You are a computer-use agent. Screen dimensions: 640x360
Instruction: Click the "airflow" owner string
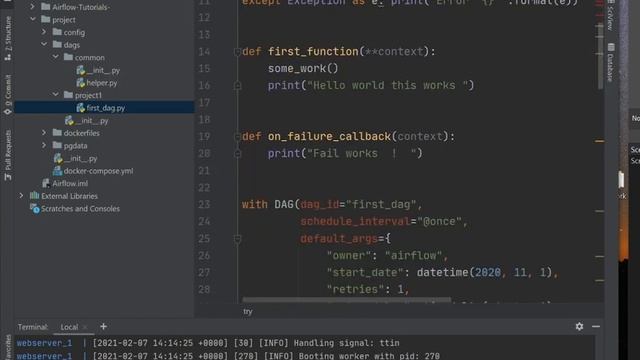coord(414,256)
